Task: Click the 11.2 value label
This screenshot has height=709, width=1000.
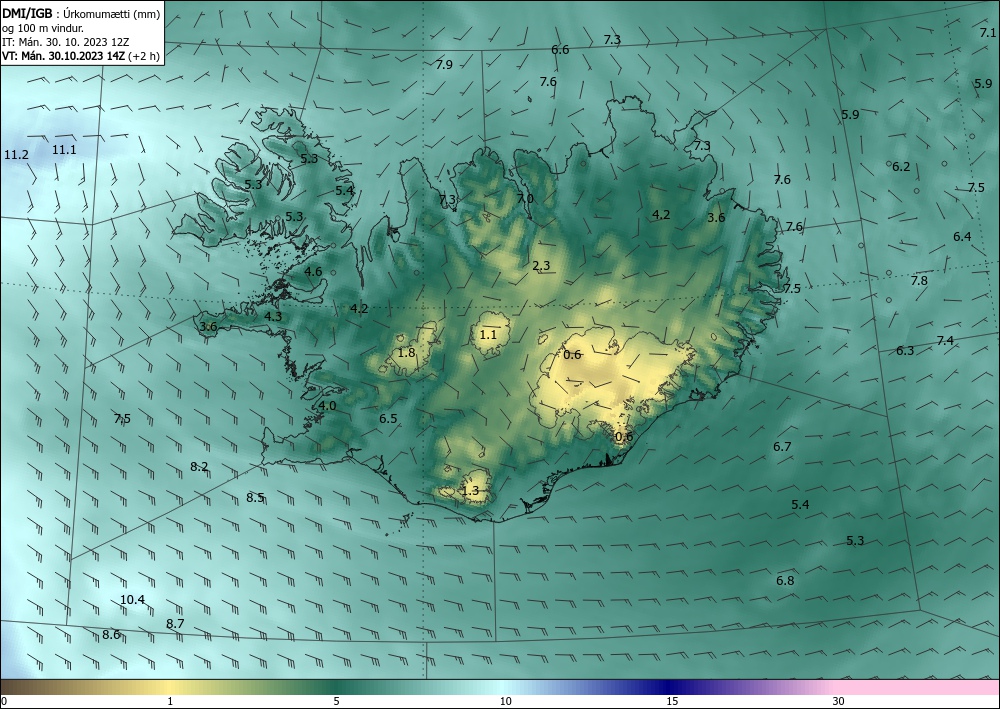Action: (16, 155)
